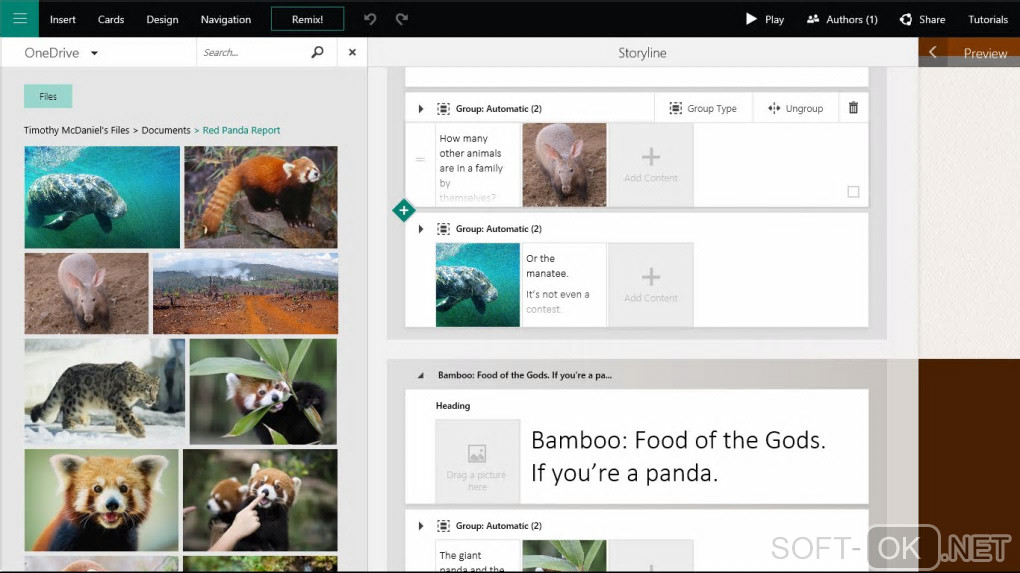Tick the checkbox on the aardvark group card
This screenshot has height=573, width=1020.
click(853, 191)
